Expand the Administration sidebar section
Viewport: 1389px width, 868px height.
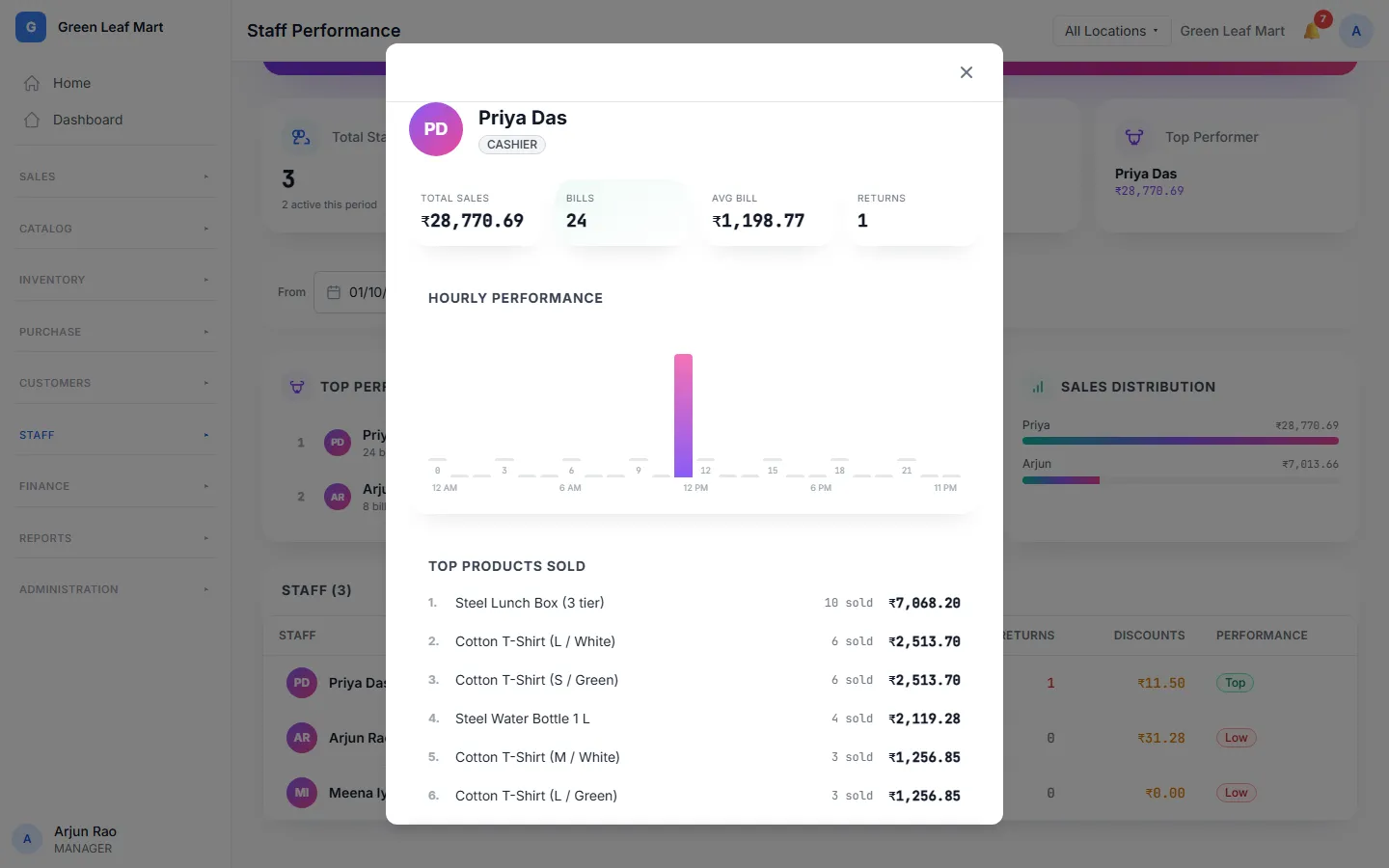[116, 589]
